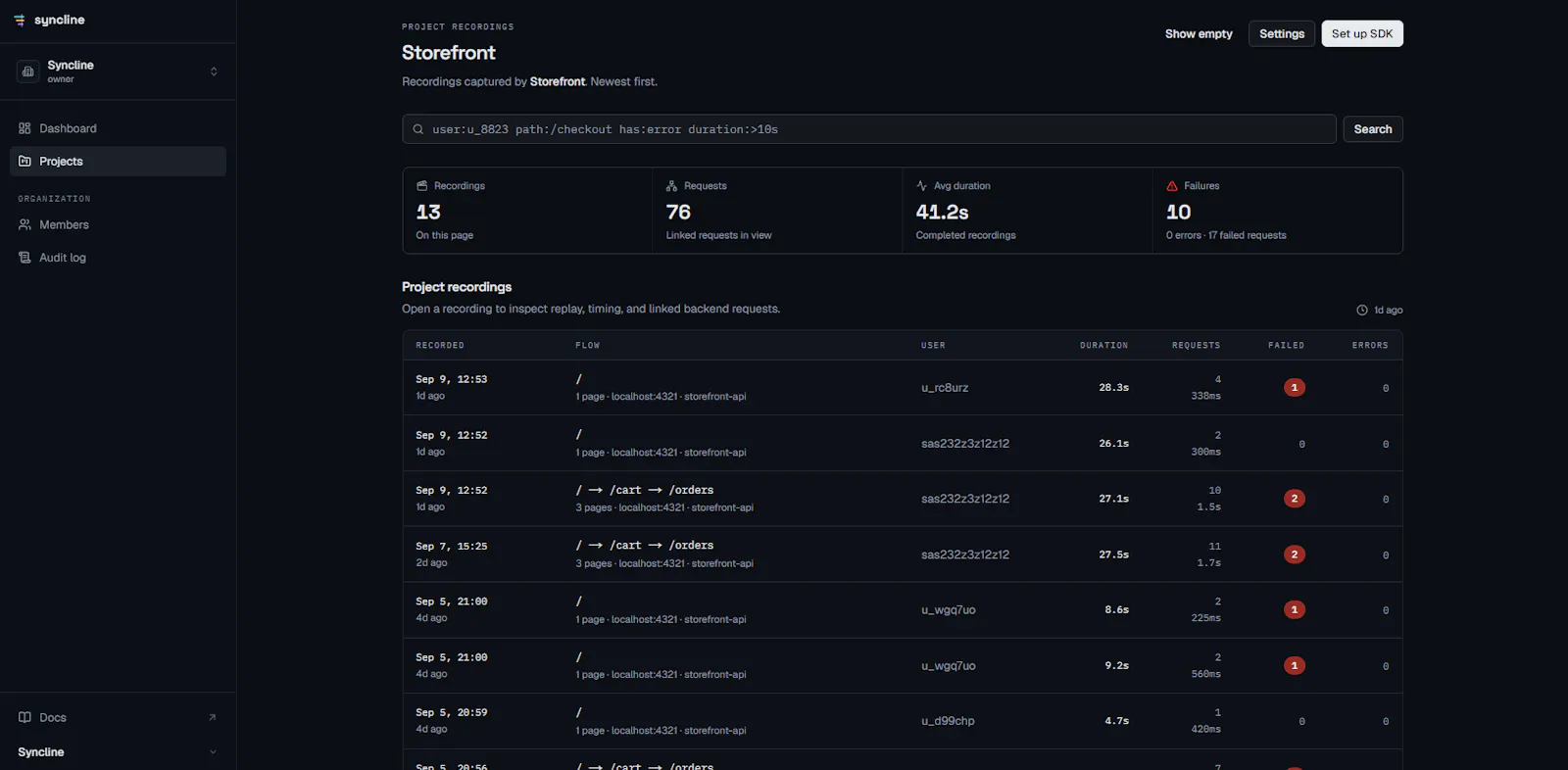This screenshot has width=1568, height=770.
Task: Click Set up SDK button
Action: pyautogui.click(x=1362, y=34)
